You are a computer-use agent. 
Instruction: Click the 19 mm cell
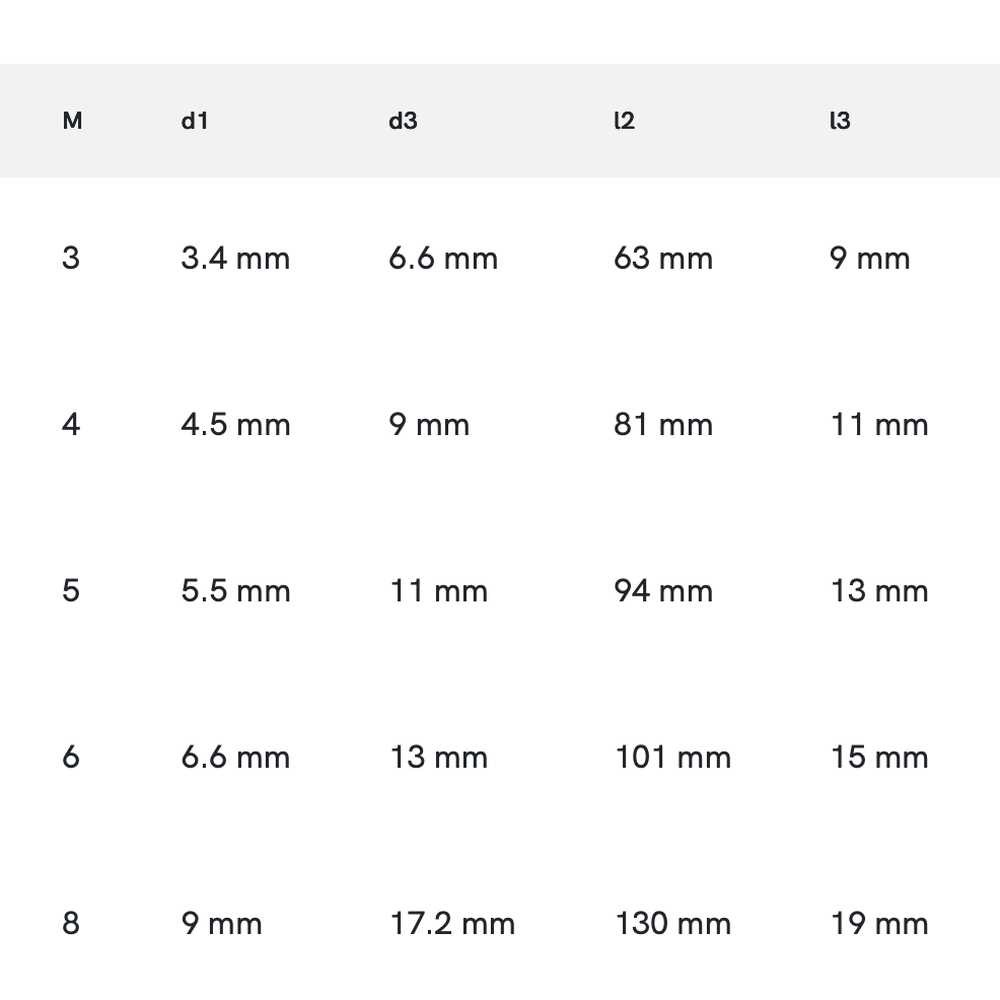pos(879,923)
